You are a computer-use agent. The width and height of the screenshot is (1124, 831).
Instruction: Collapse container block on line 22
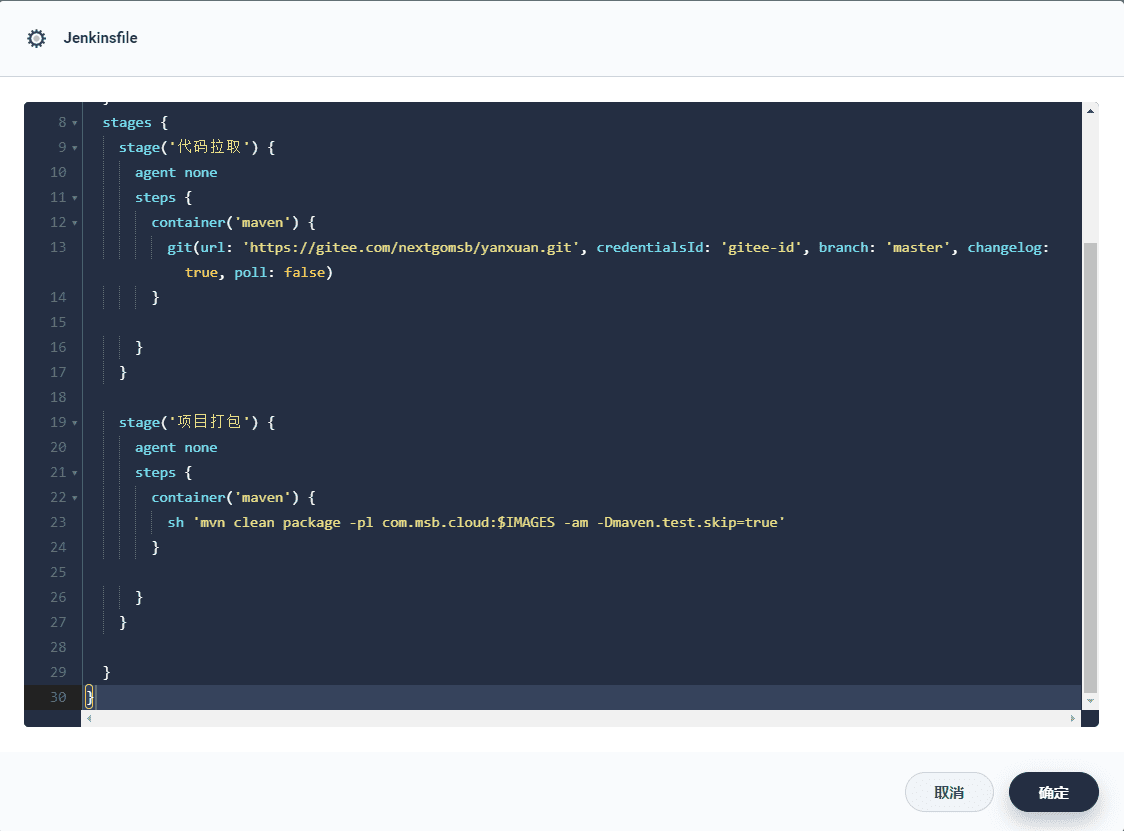point(75,498)
